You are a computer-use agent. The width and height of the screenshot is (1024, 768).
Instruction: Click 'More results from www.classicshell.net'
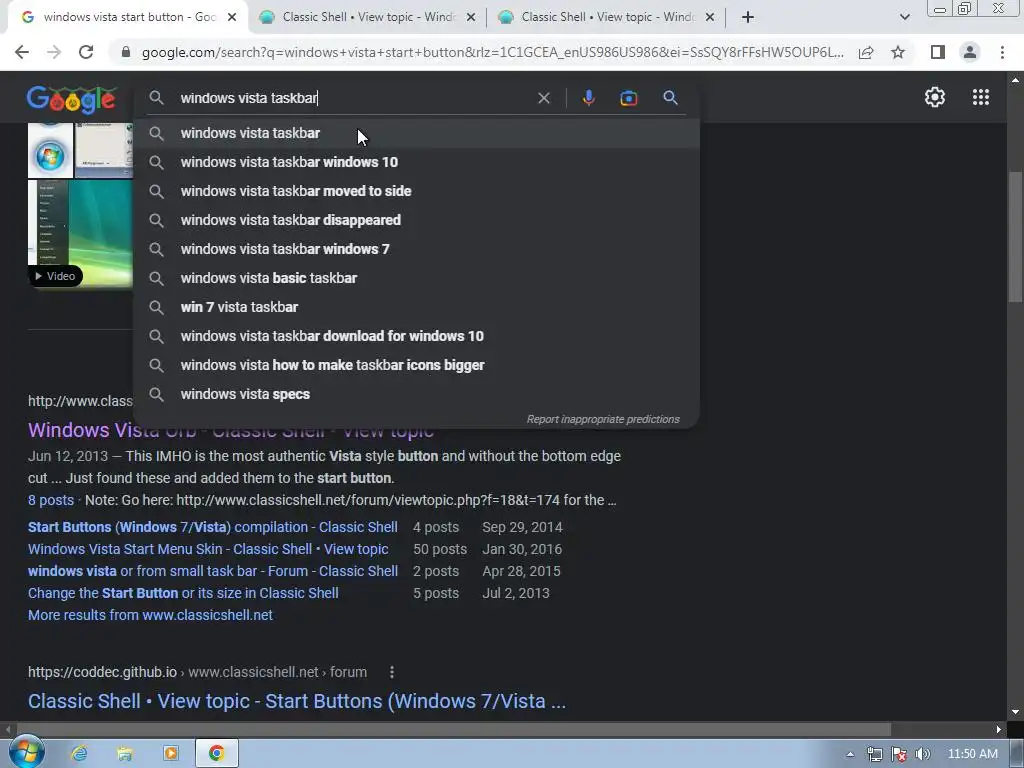coord(150,615)
